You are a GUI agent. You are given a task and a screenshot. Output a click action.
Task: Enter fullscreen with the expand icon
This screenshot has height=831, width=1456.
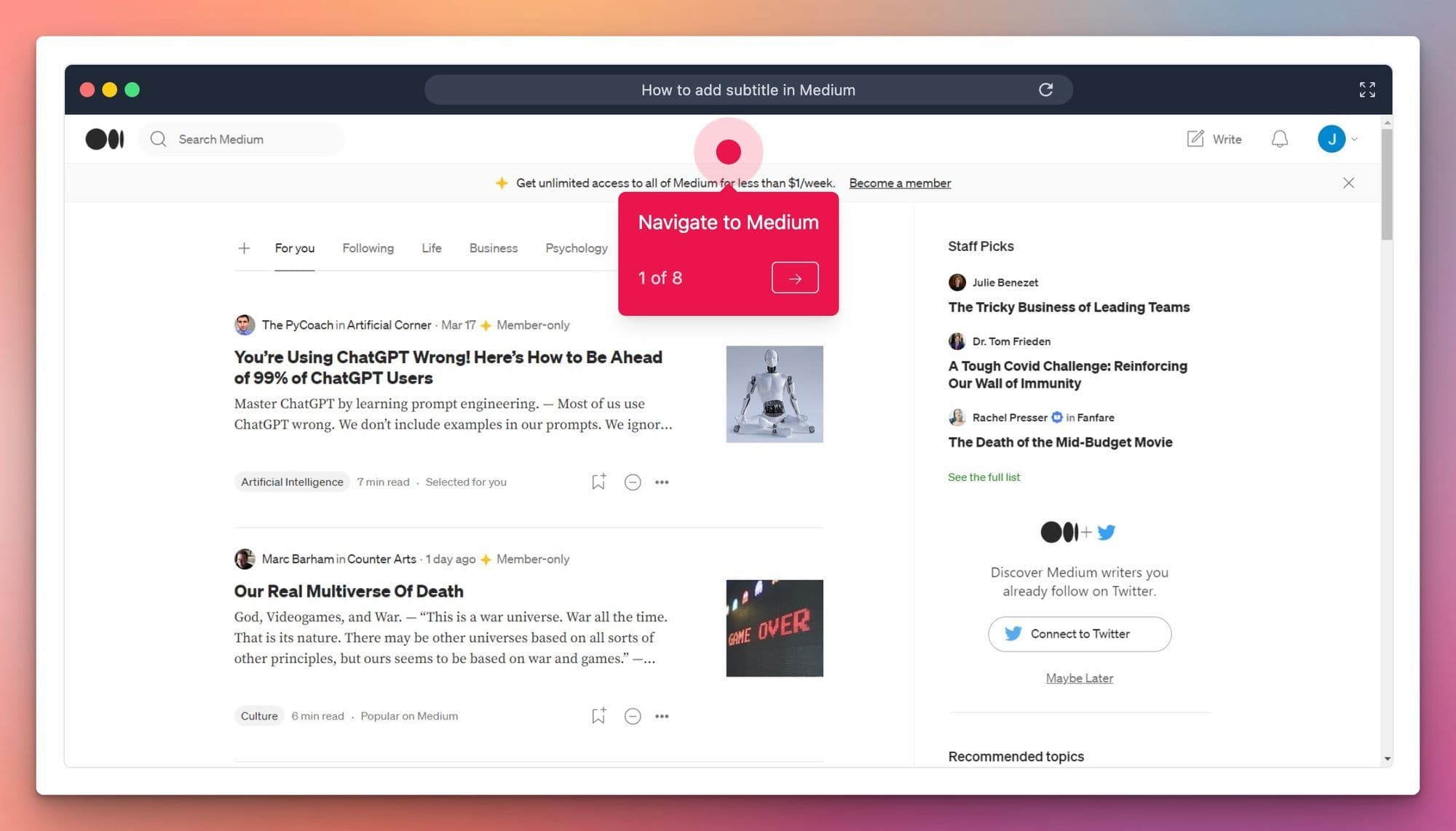pyautogui.click(x=1367, y=89)
